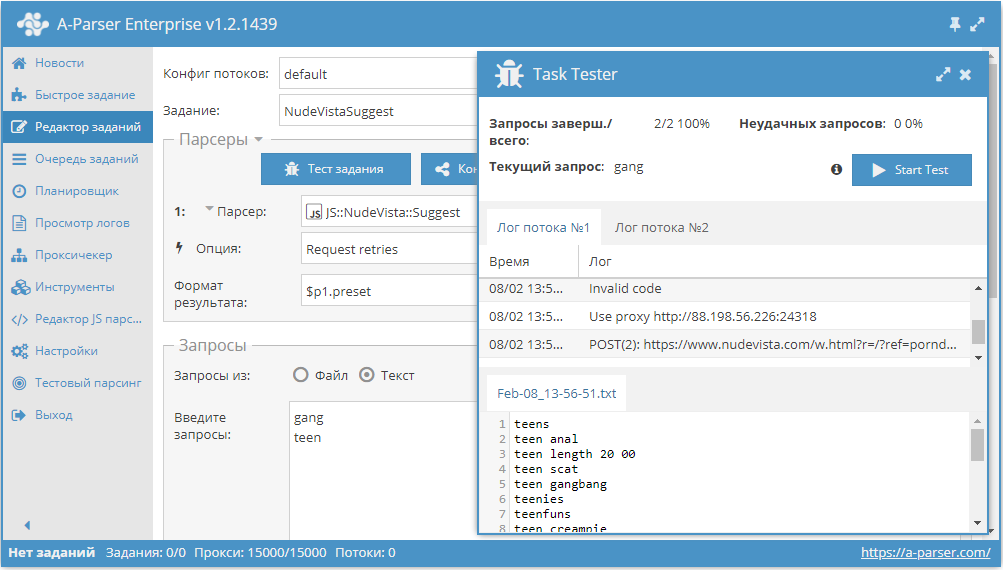Image resolution: width=1003 pixels, height=570 pixels.
Task: Click the A-Parser logo icon
Action: [33, 24]
